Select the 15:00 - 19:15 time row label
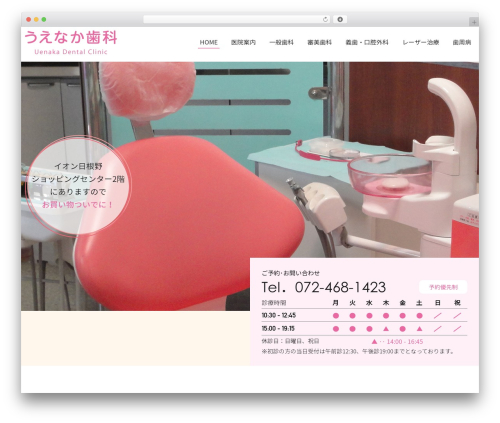Screen dimensions: 500x423 (x=278, y=329)
